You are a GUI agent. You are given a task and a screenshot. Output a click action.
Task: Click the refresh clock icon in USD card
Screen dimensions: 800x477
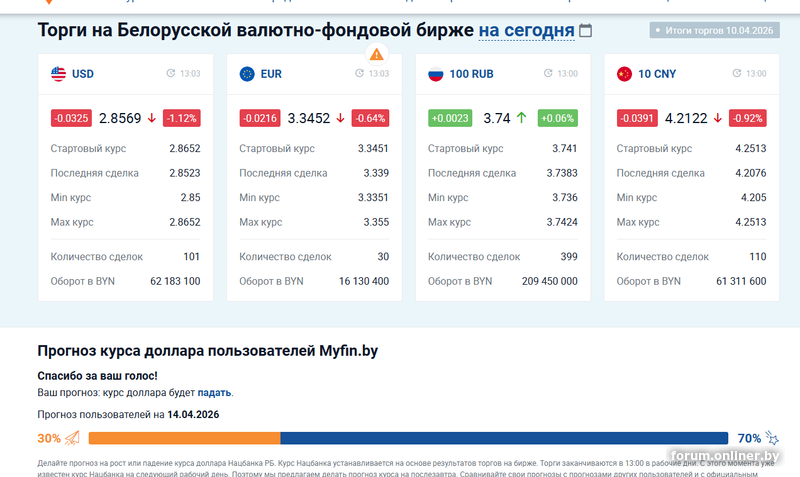(171, 74)
